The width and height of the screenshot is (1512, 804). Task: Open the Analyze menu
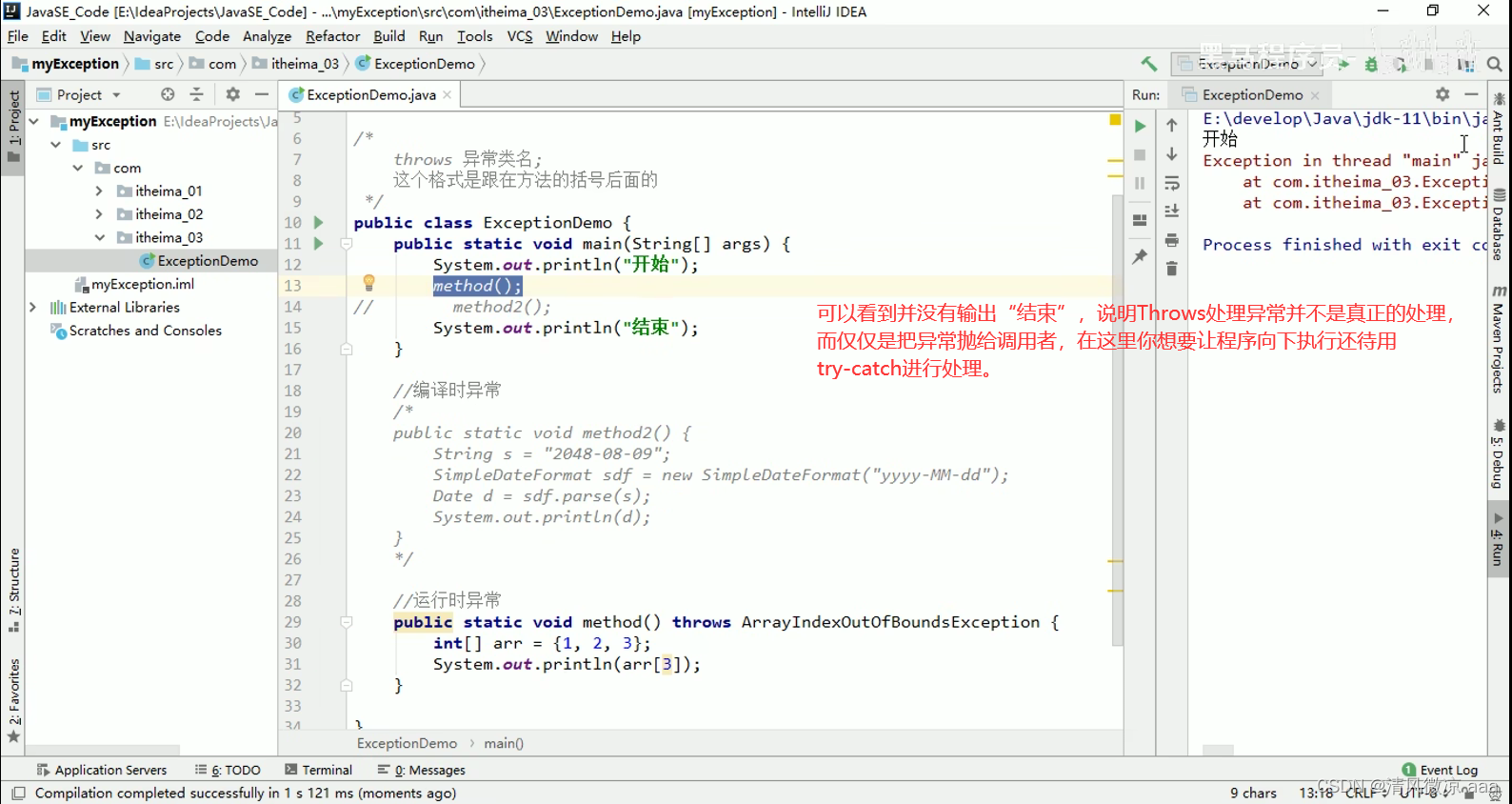(x=267, y=36)
